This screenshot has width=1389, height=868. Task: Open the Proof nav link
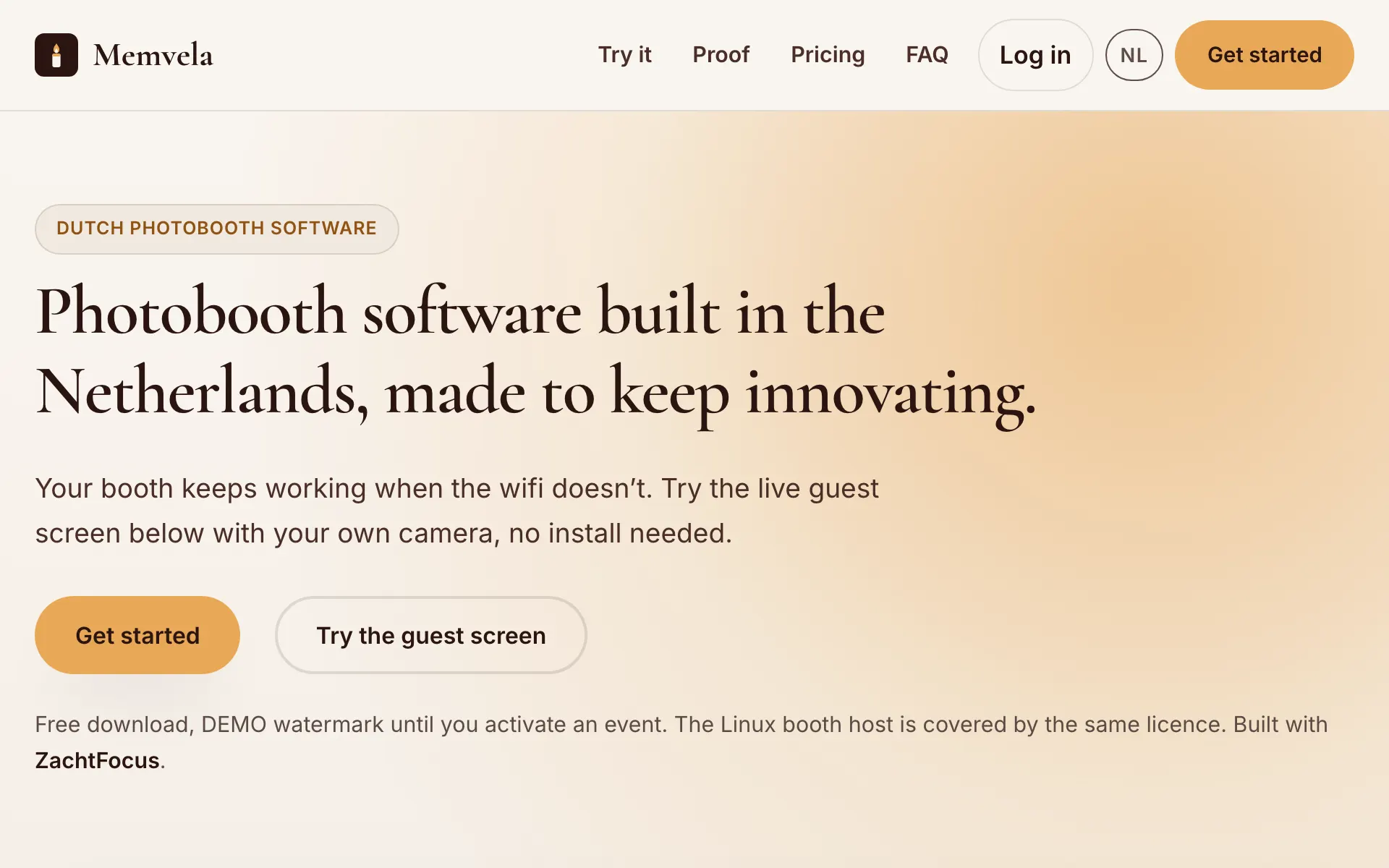coord(721,55)
